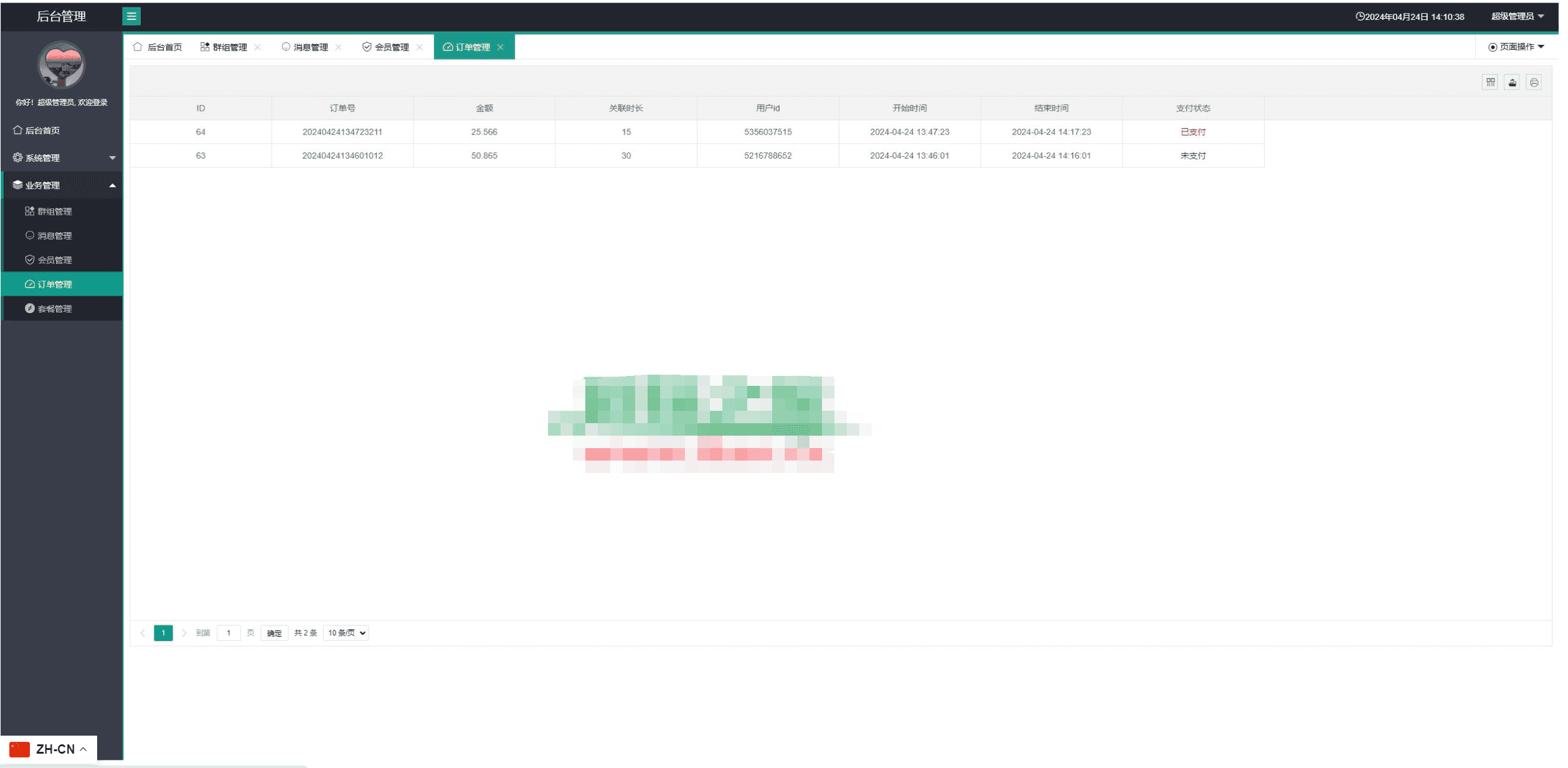
Task: Open the 页面操作 dropdown
Action: tap(1516, 47)
